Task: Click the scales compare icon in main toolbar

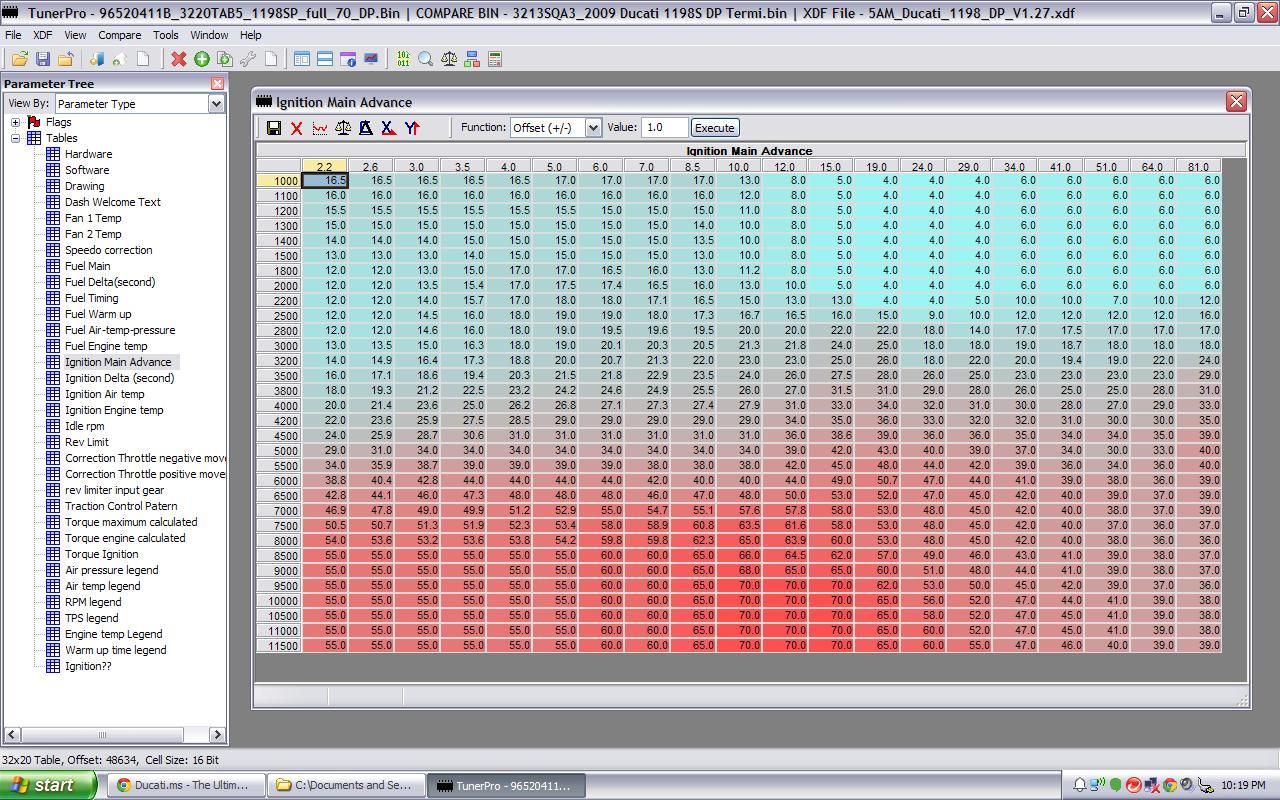Action: click(x=449, y=59)
